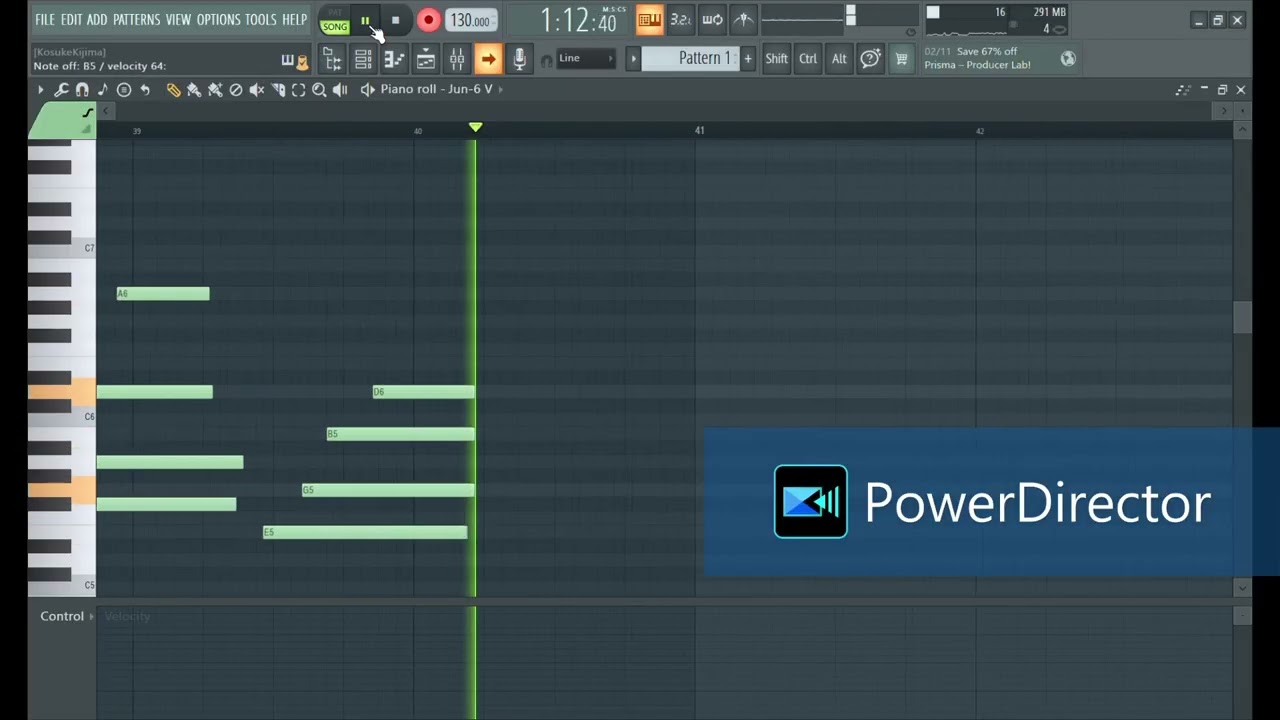Expand the Piano roll Jun-6 V target arrow
1280x720 pixels.
pos(500,89)
